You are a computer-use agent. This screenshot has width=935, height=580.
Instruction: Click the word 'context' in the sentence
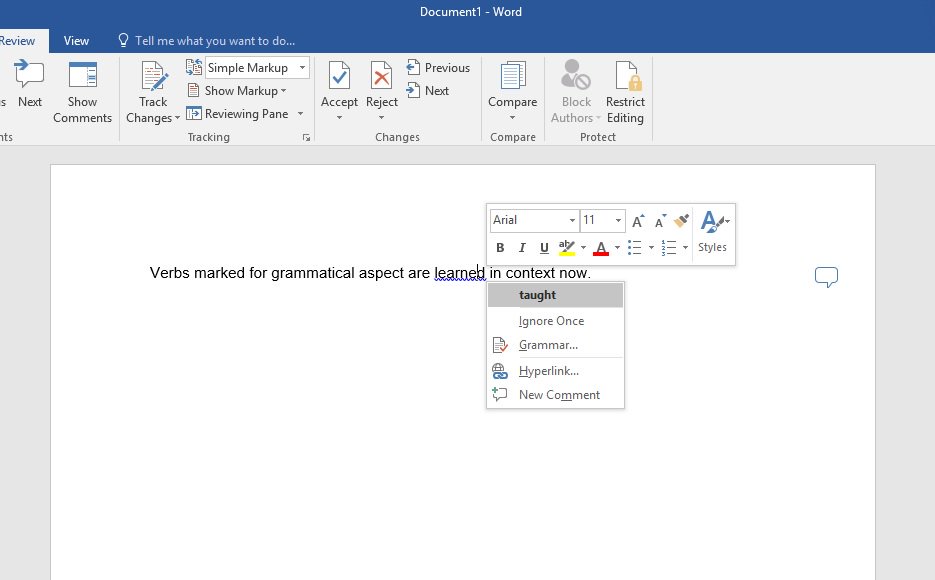pos(530,273)
